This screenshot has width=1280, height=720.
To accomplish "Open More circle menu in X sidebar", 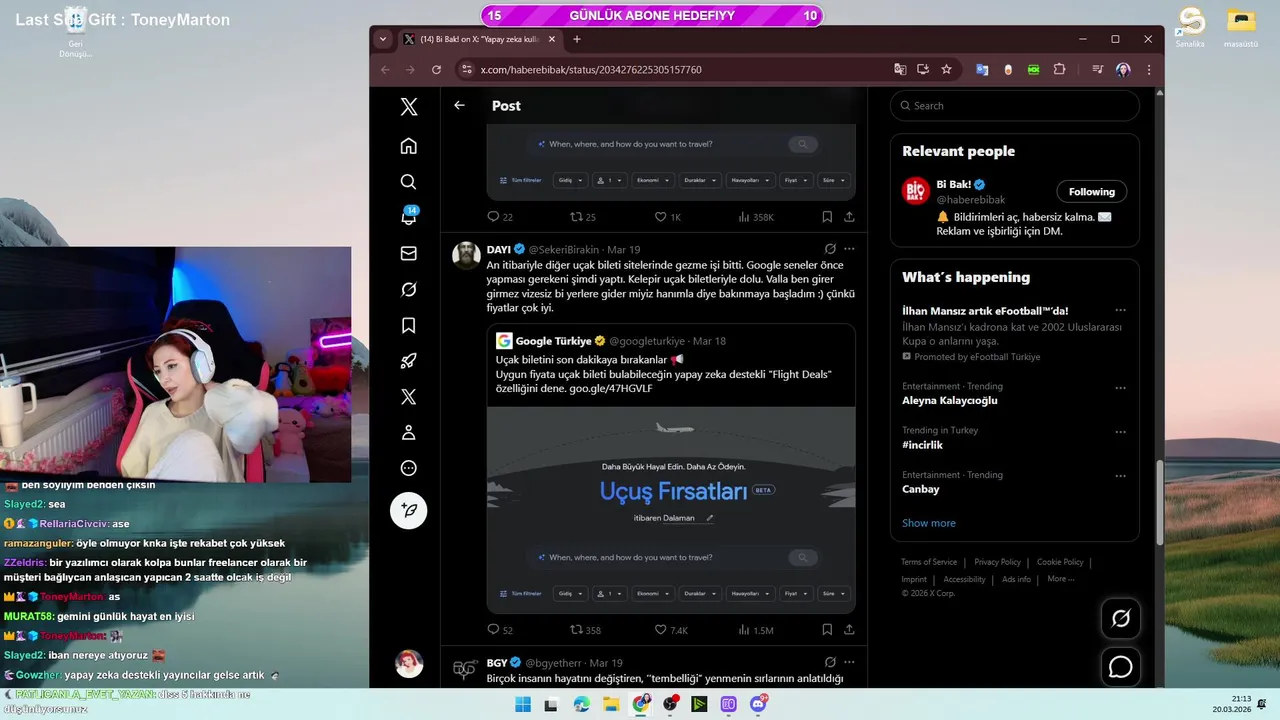I will click(408, 468).
